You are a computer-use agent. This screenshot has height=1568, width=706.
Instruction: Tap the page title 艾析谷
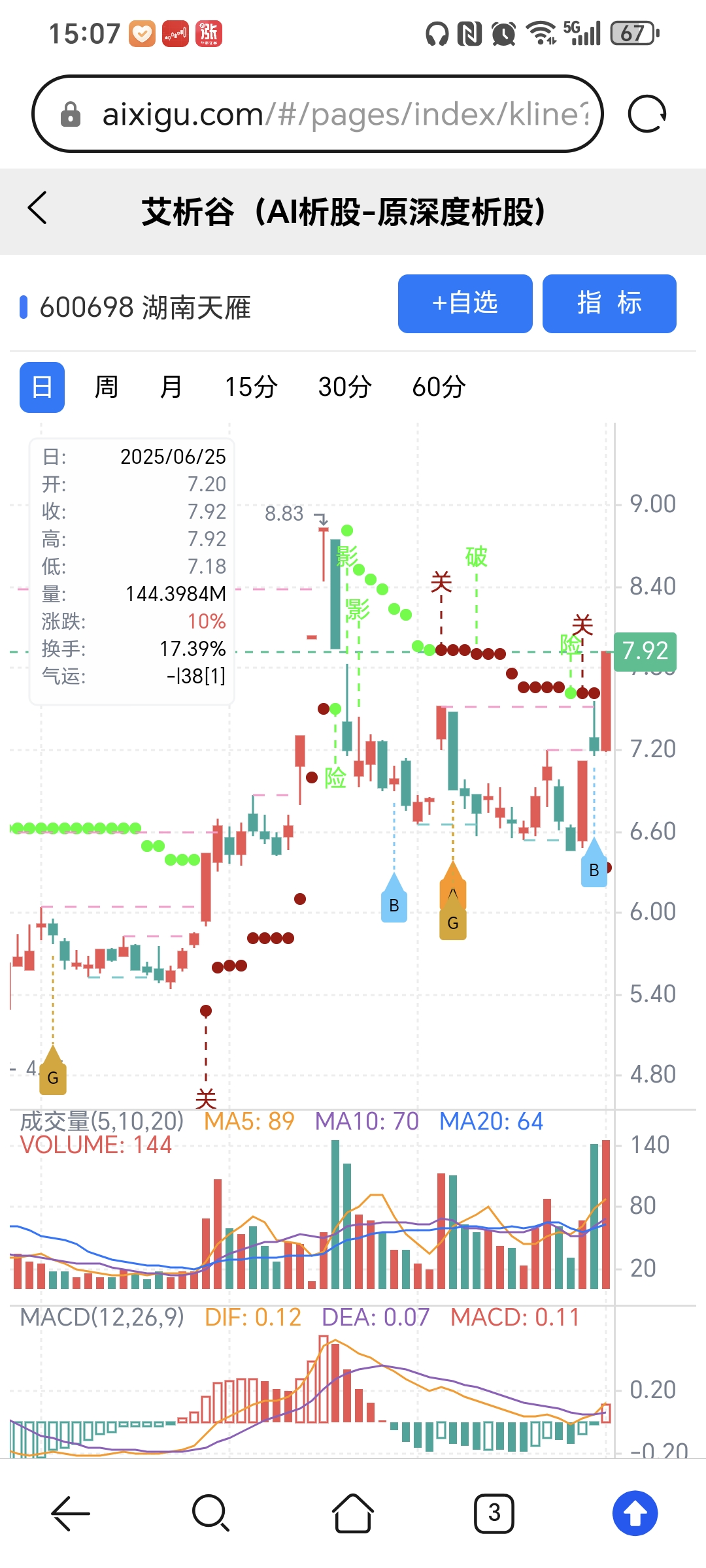(x=344, y=212)
